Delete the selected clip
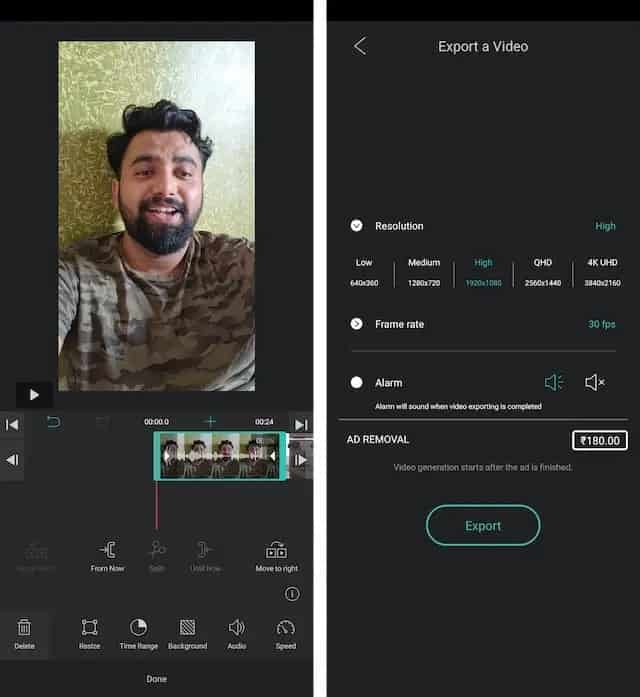 click(x=24, y=633)
